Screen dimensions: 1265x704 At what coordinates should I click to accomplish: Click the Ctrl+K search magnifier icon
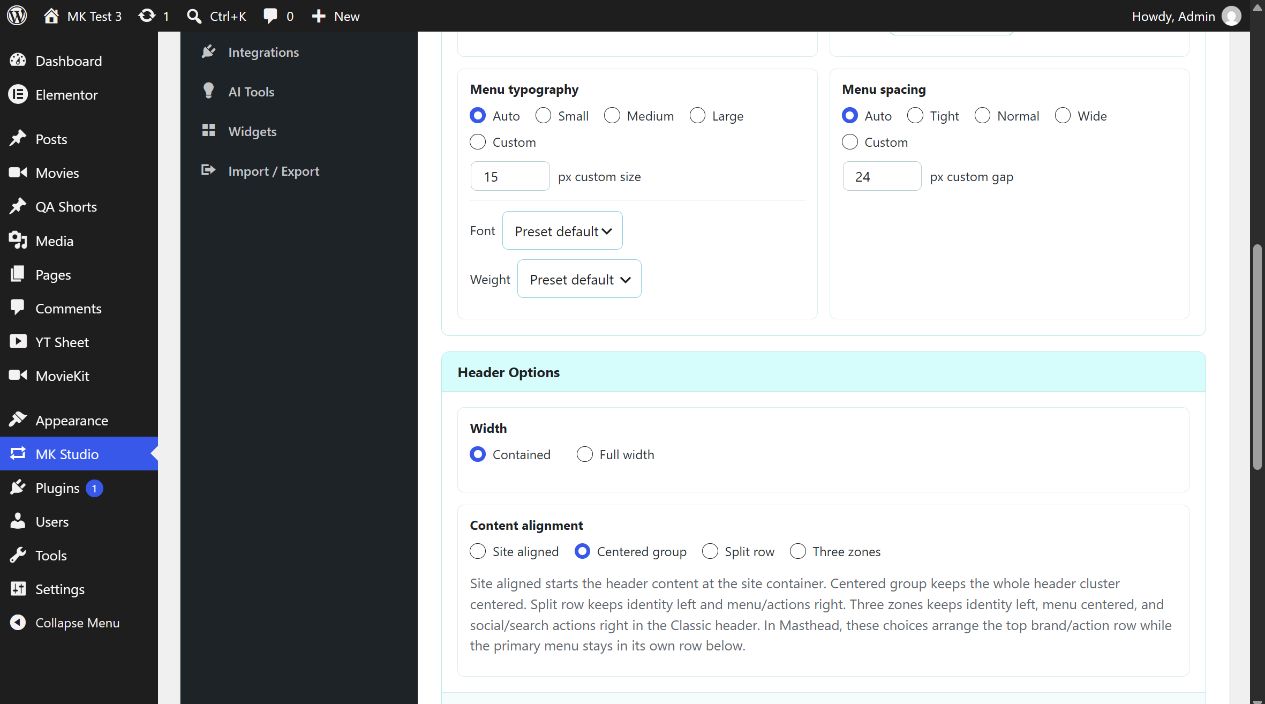coord(195,16)
